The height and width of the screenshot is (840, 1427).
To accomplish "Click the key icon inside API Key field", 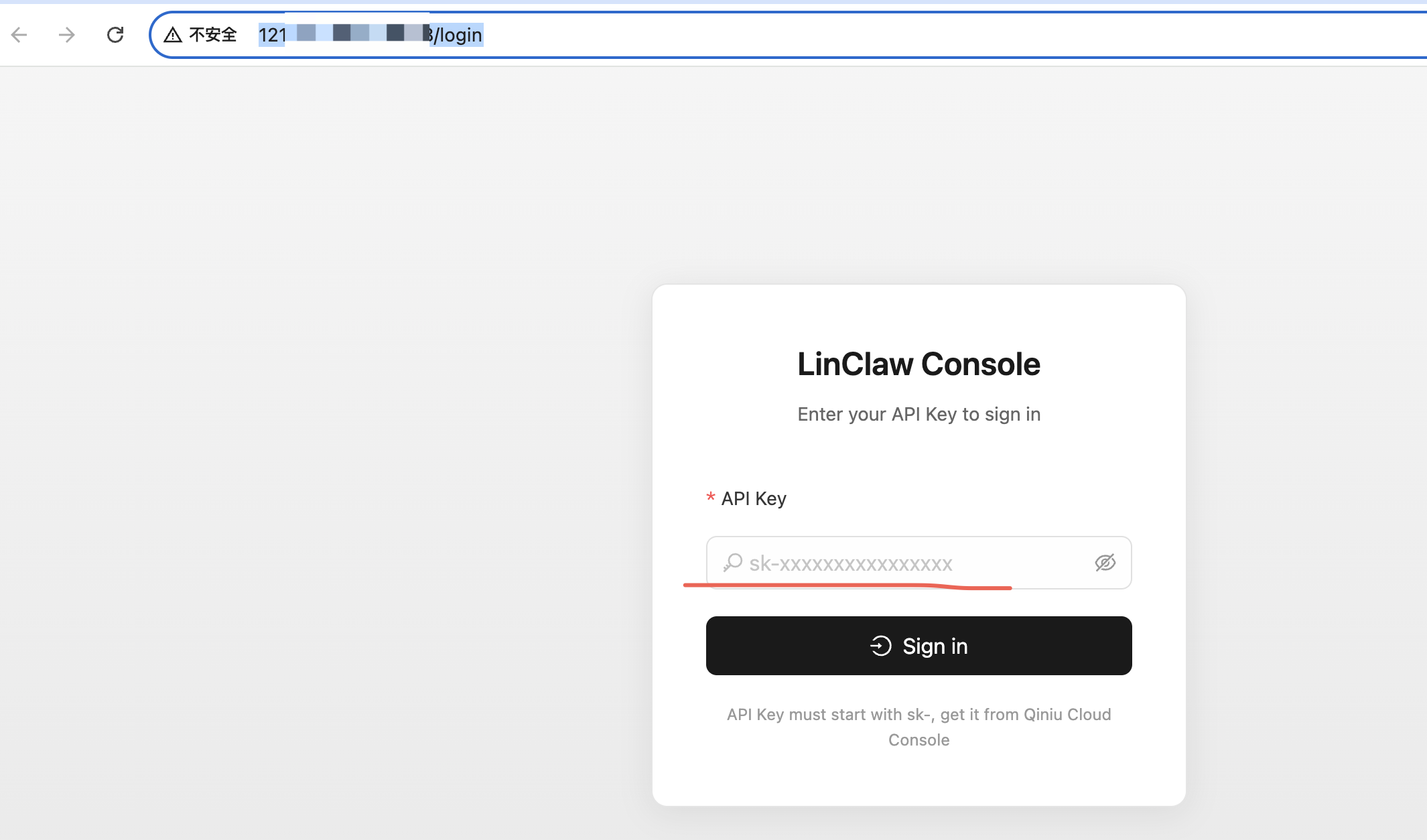I will coord(733,563).
